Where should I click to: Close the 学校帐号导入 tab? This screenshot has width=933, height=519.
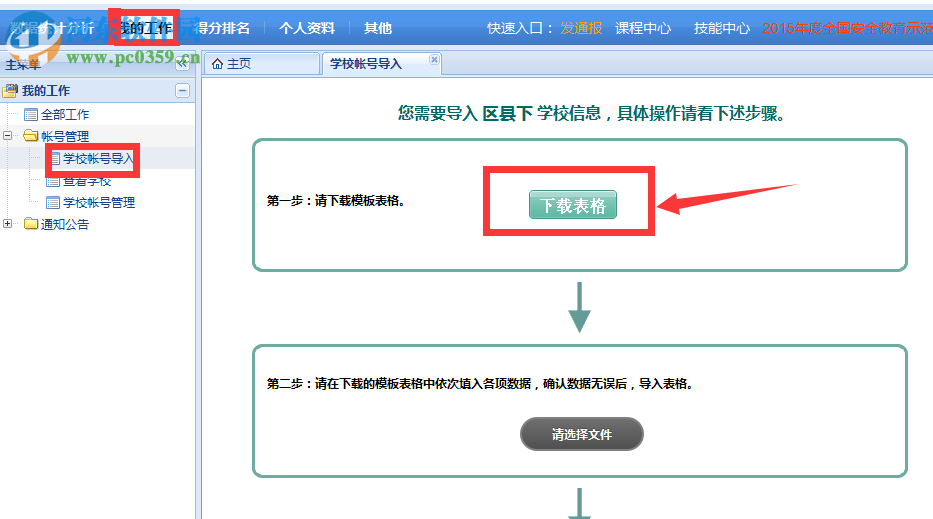434,59
